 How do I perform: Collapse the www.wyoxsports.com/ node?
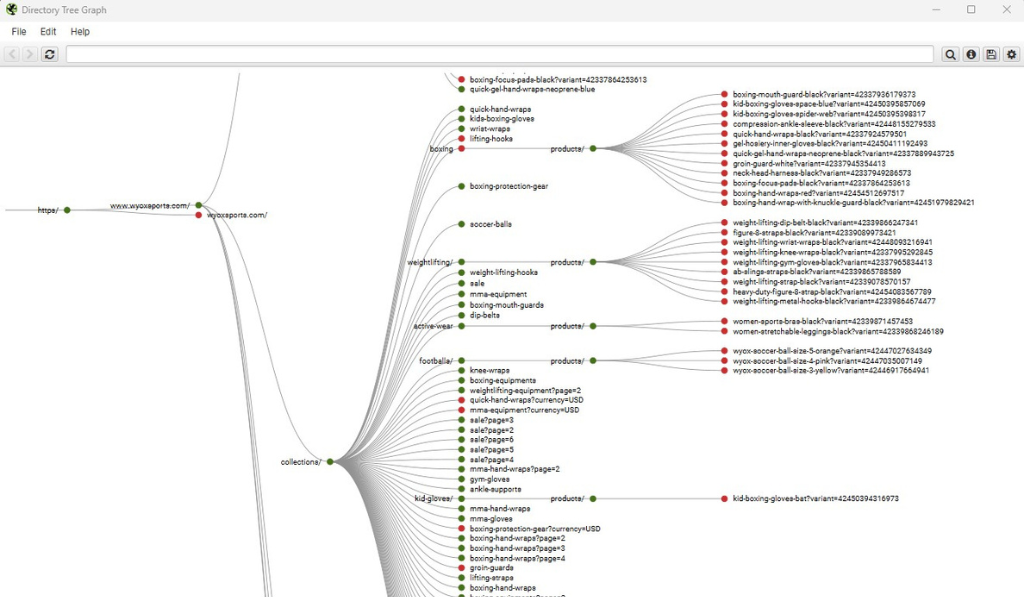pyautogui.click(x=199, y=205)
